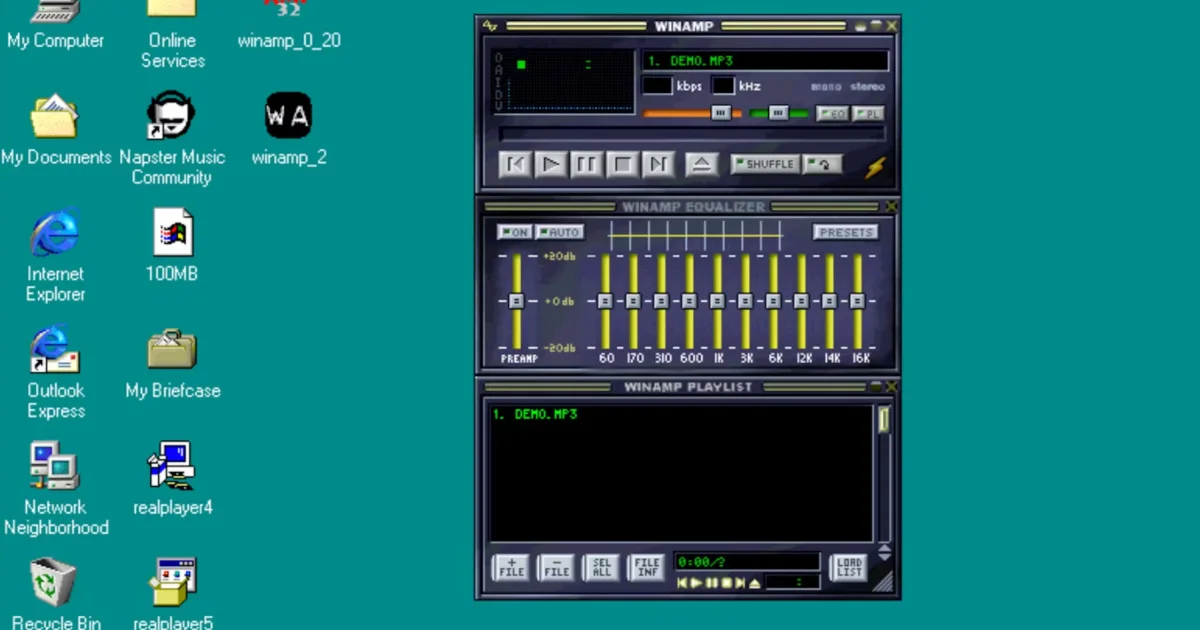Click the 3K equalizer band slider
This screenshot has height=630, width=1200.
coord(745,301)
